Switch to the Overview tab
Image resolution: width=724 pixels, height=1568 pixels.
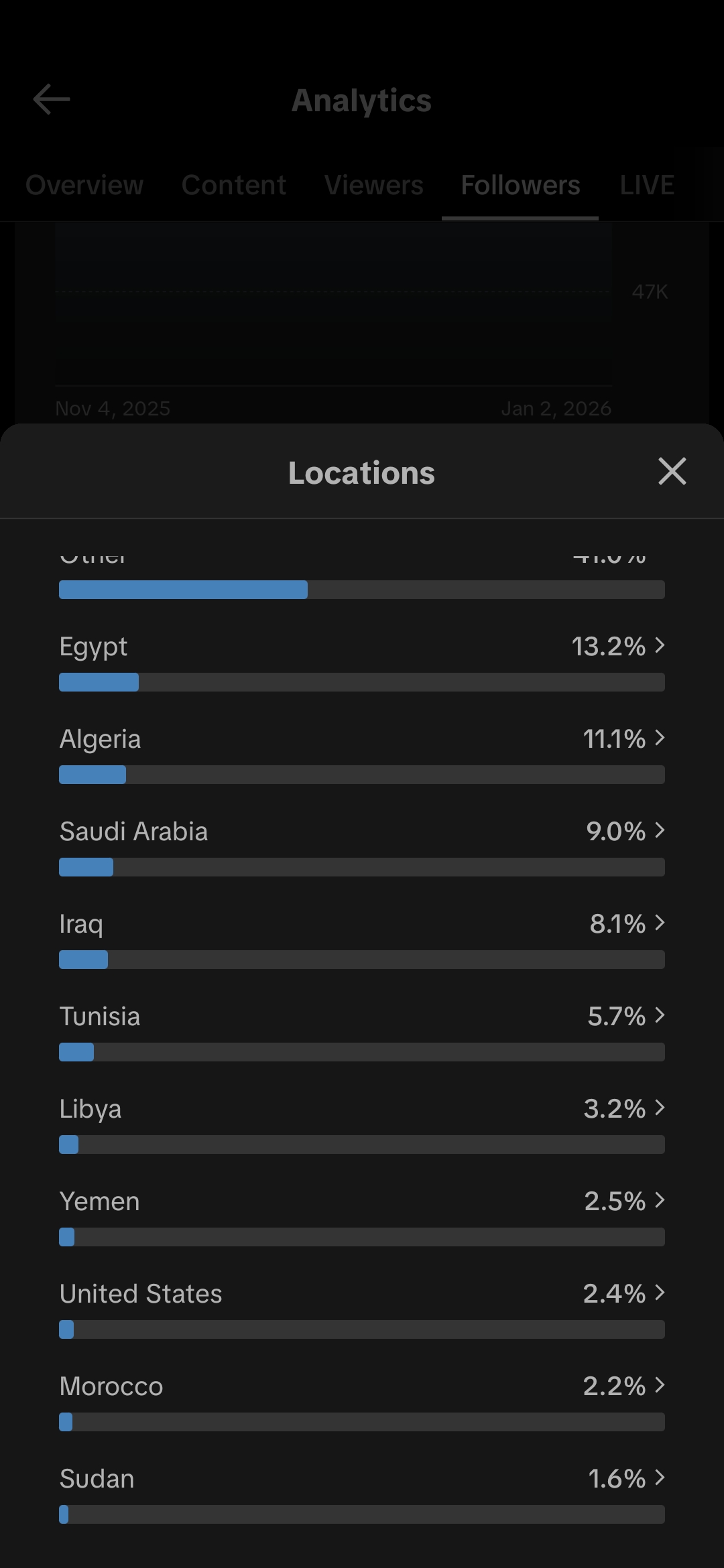84,185
